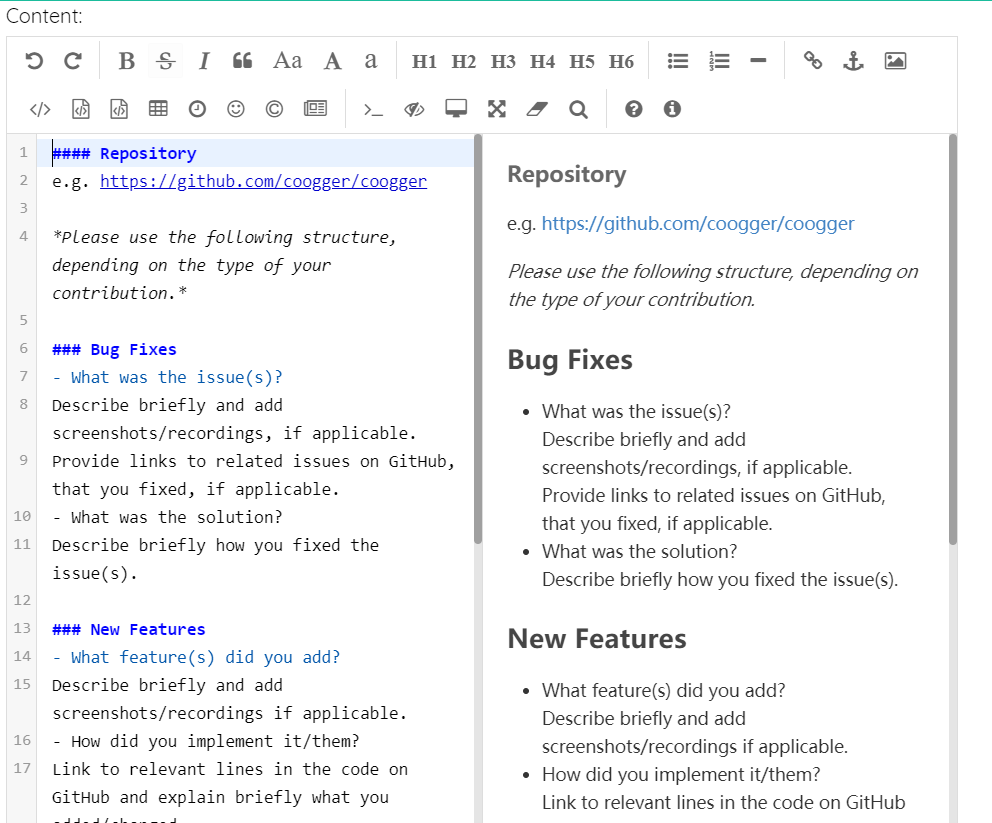Viewport: 992px width, 823px height.
Task: Insert heading level 4
Action: pyautogui.click(x=542, y=61)
